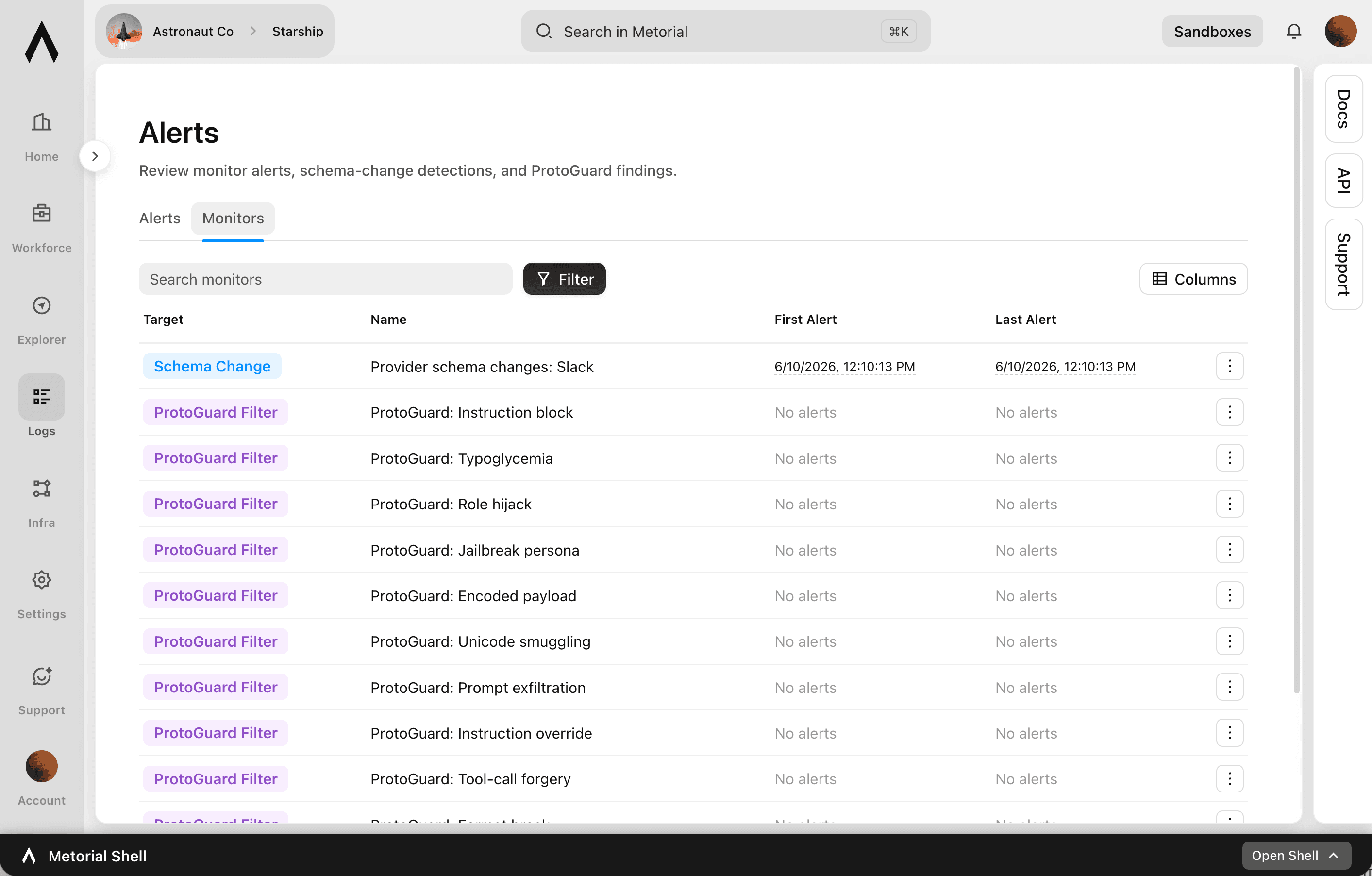Click the ProtoGuard: Tool-call forgery name
This screenshot has width=1372, height=876.
[470, 778]
